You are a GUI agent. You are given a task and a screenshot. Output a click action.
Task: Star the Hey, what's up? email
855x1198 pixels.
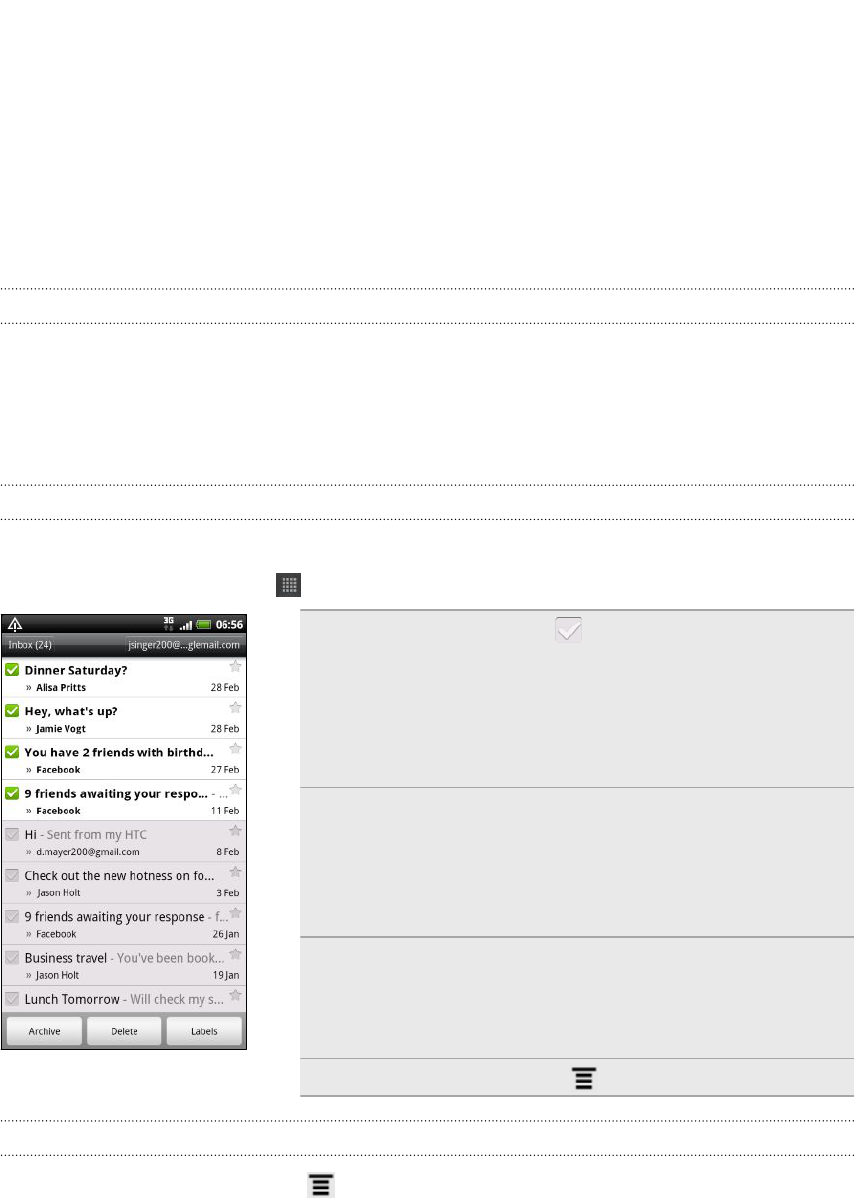pos(235,707)
